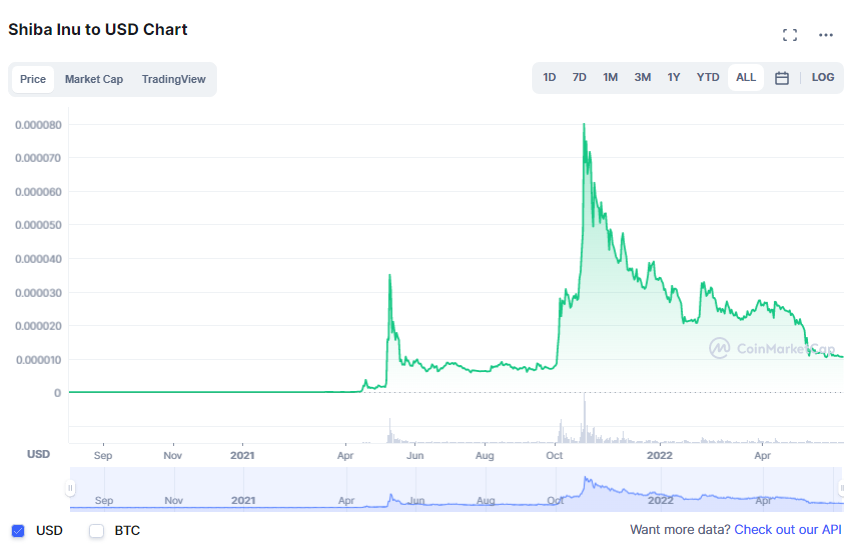Switch to the Price tab
The width and height of the screenshot is (860, 555).
(33, 79)
